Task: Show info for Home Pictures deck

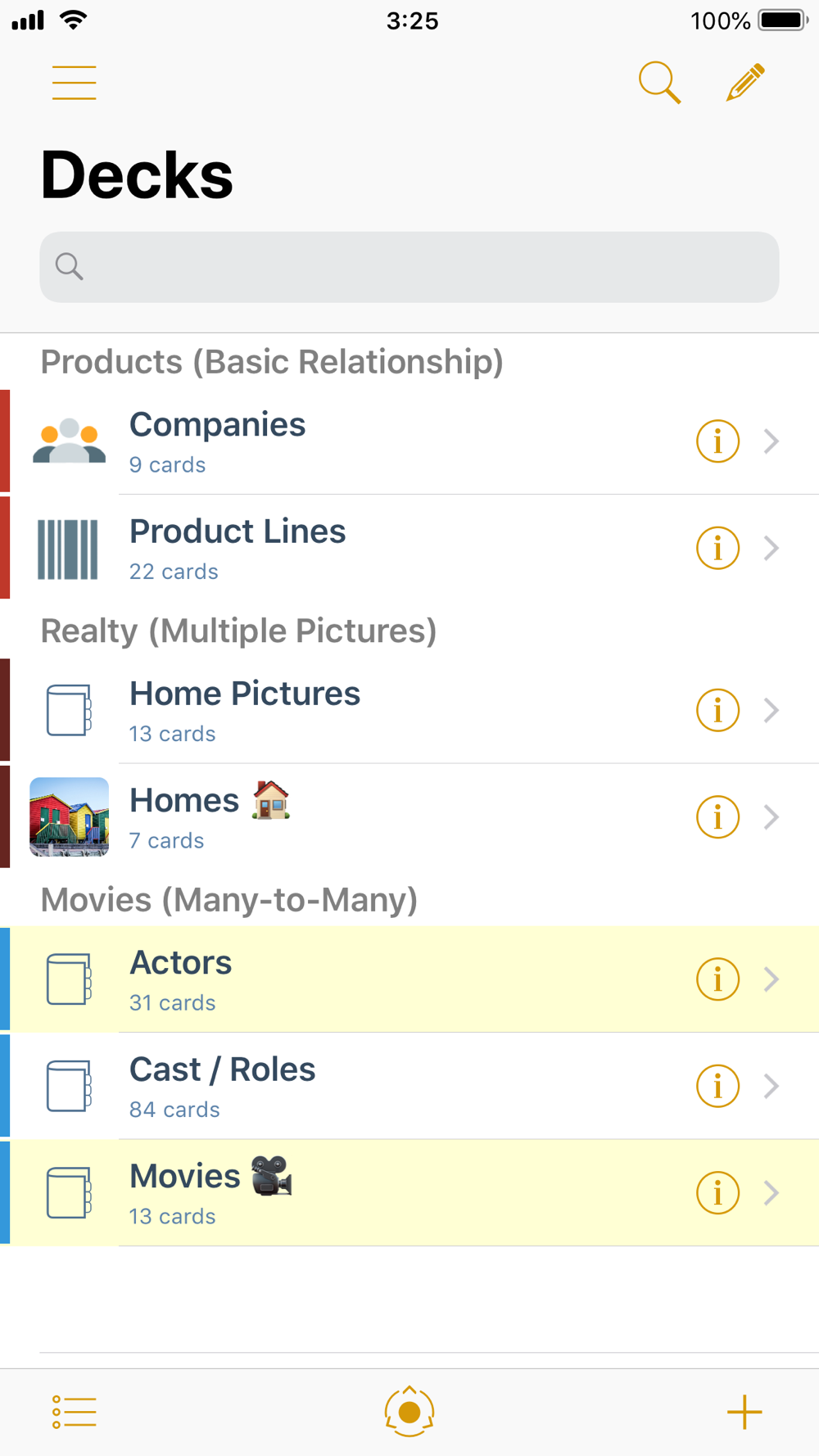Action: coord(717,710)
